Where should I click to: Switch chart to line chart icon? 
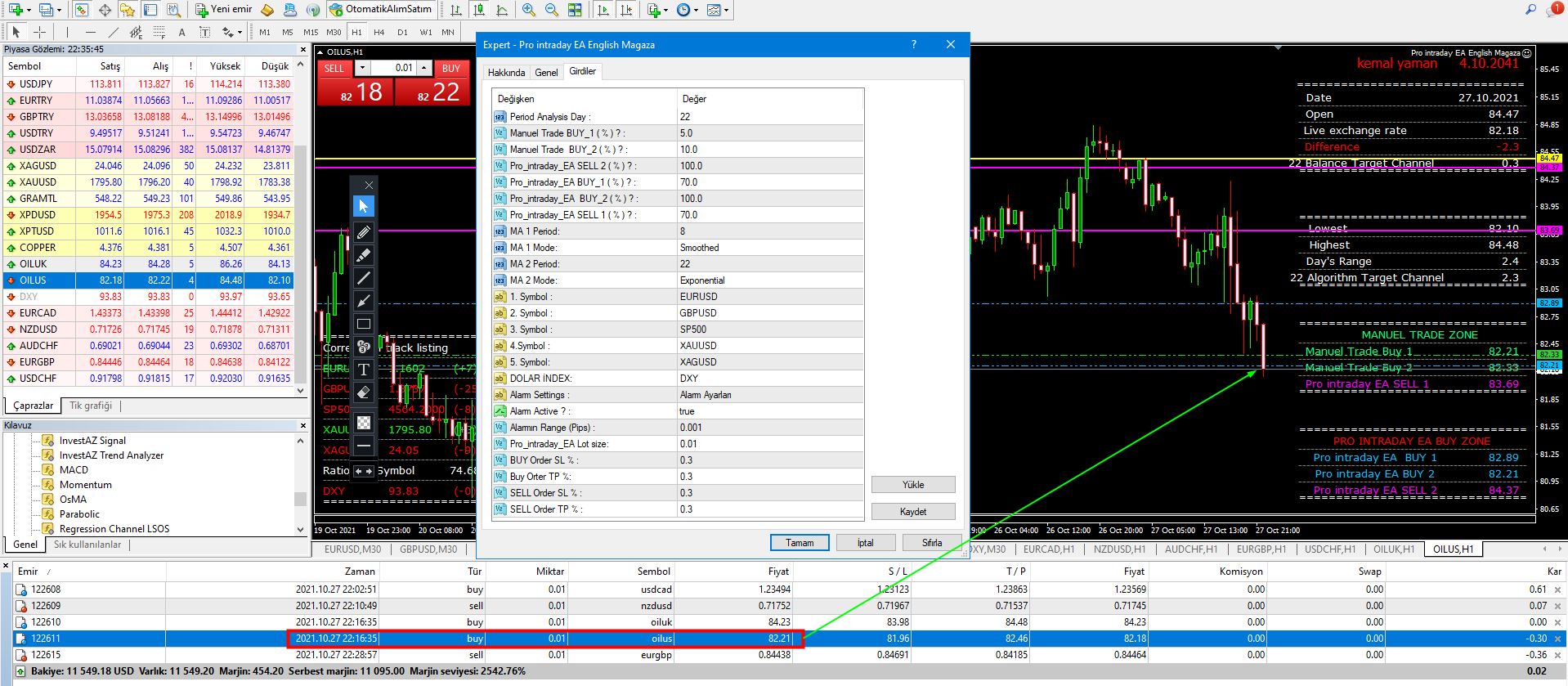click(502, 10)
